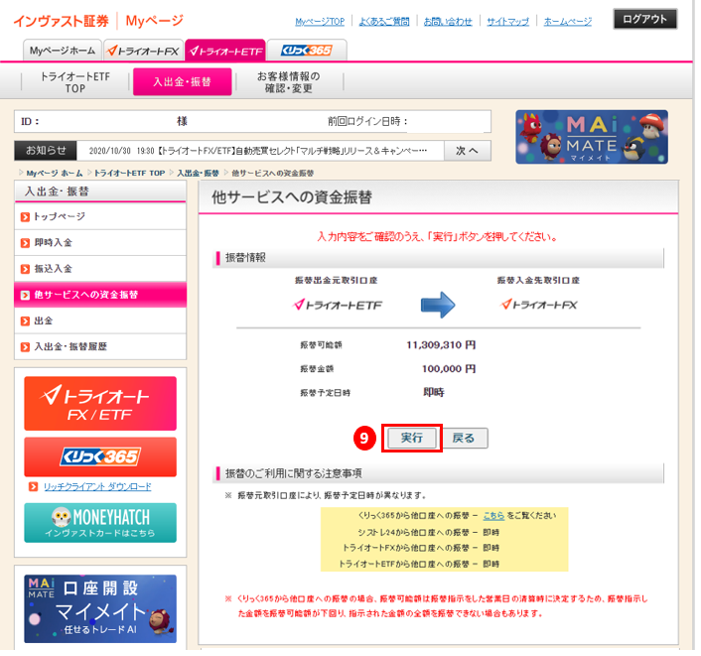
Task: Select お客様情報の確認・変更 submenu item
Action: pyautogui.click(x=288, y=82)
